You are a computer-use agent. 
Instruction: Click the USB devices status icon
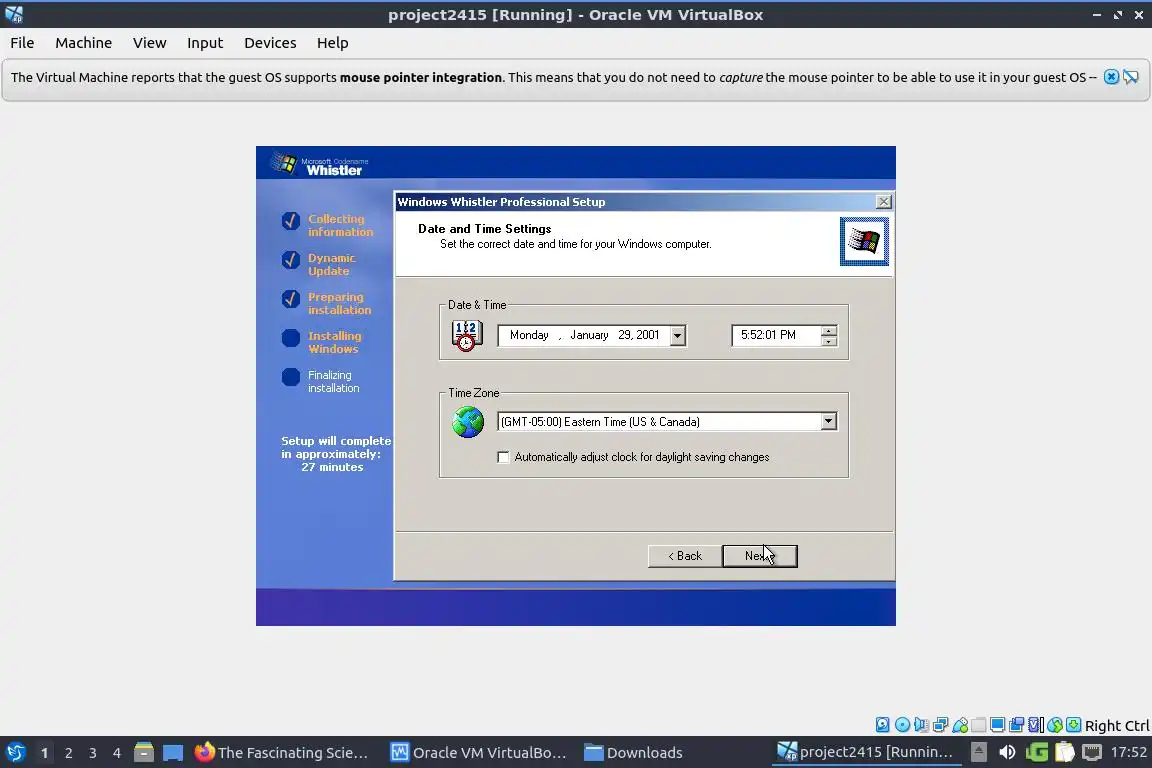(960, 725)
